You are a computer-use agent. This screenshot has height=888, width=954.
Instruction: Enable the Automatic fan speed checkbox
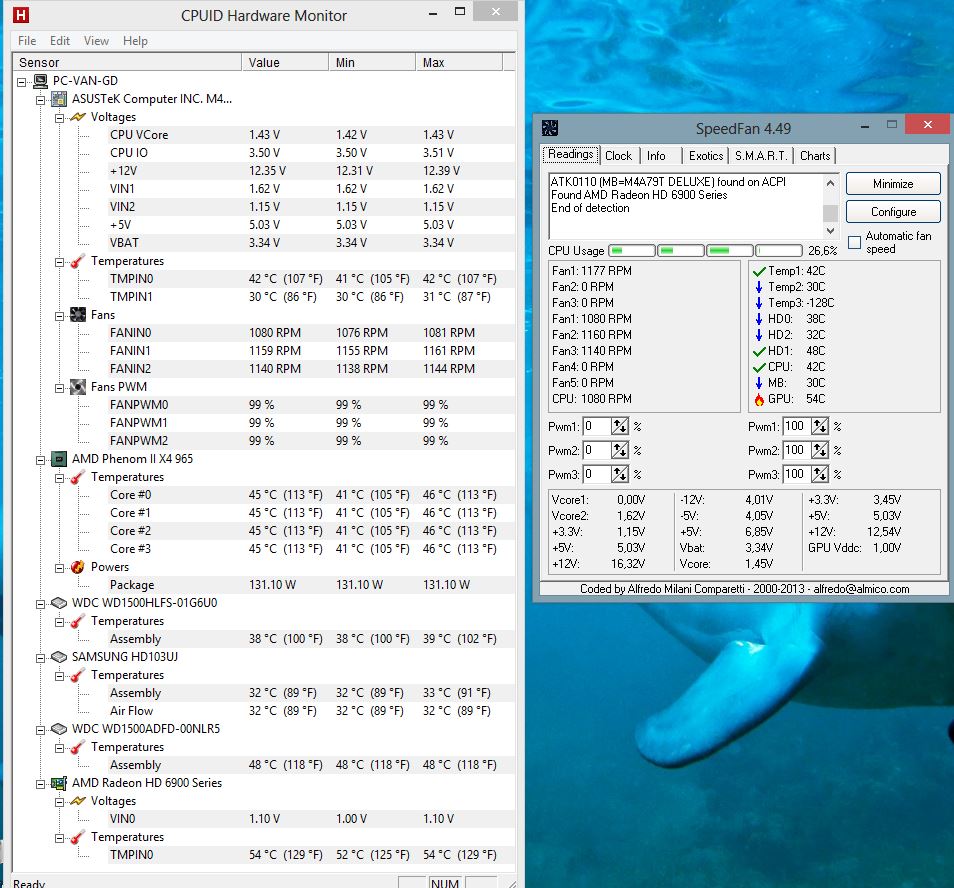[x=854, y=243]
